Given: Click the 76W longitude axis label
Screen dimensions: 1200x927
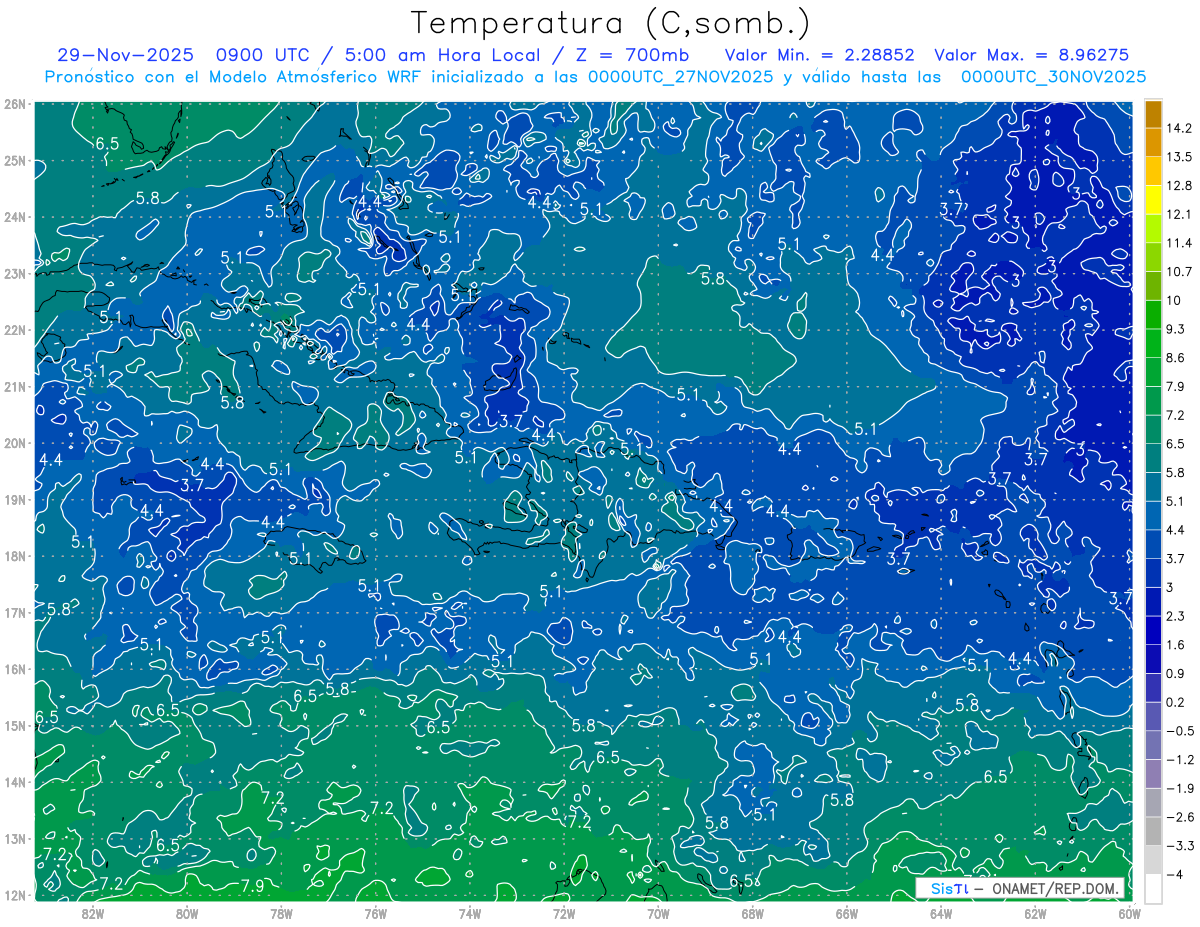Looking at the screenshot, I should click(x=375, y=913).
